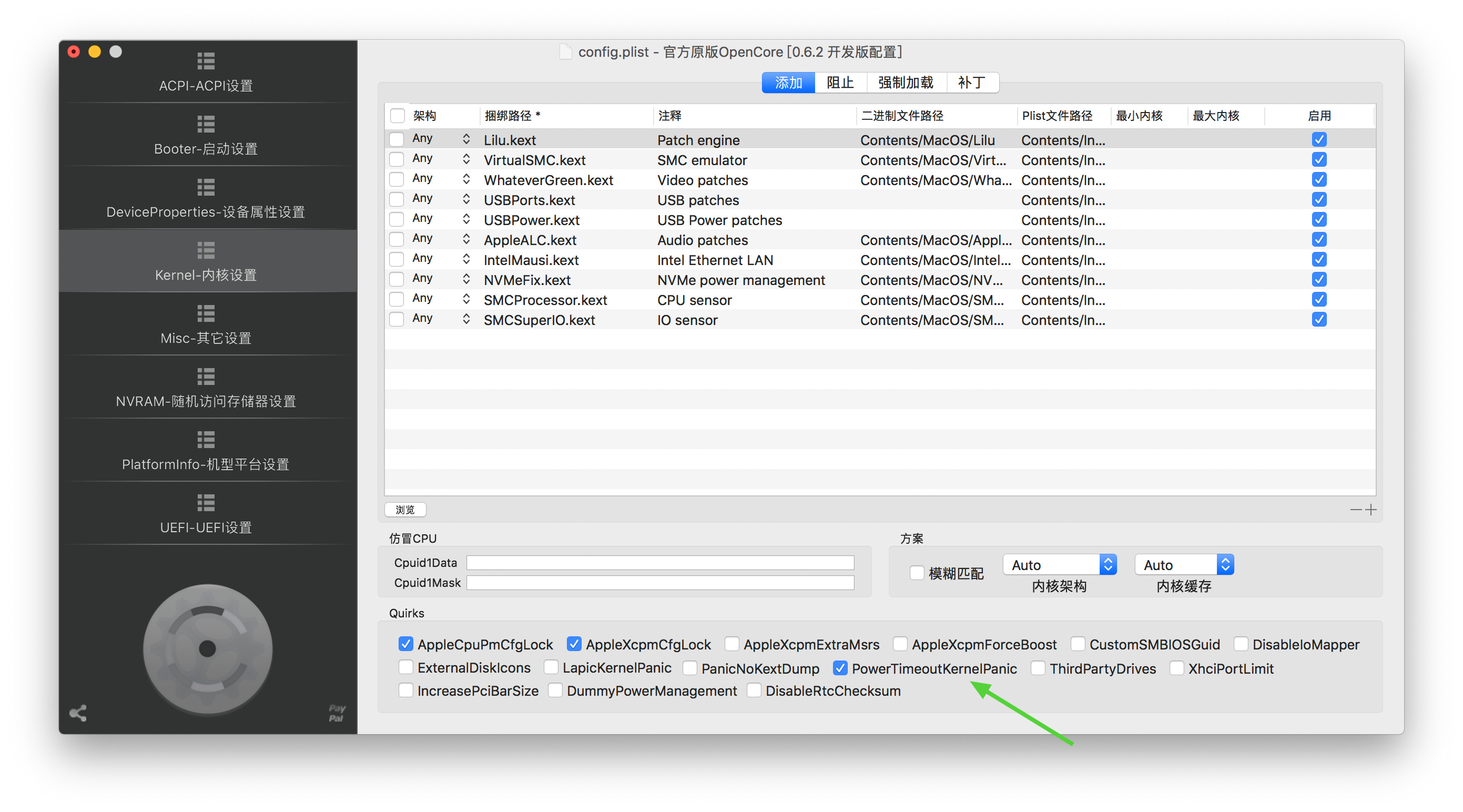
Task: Open the 内核缓存 Auto dropdown
Action: point(1184,564)
